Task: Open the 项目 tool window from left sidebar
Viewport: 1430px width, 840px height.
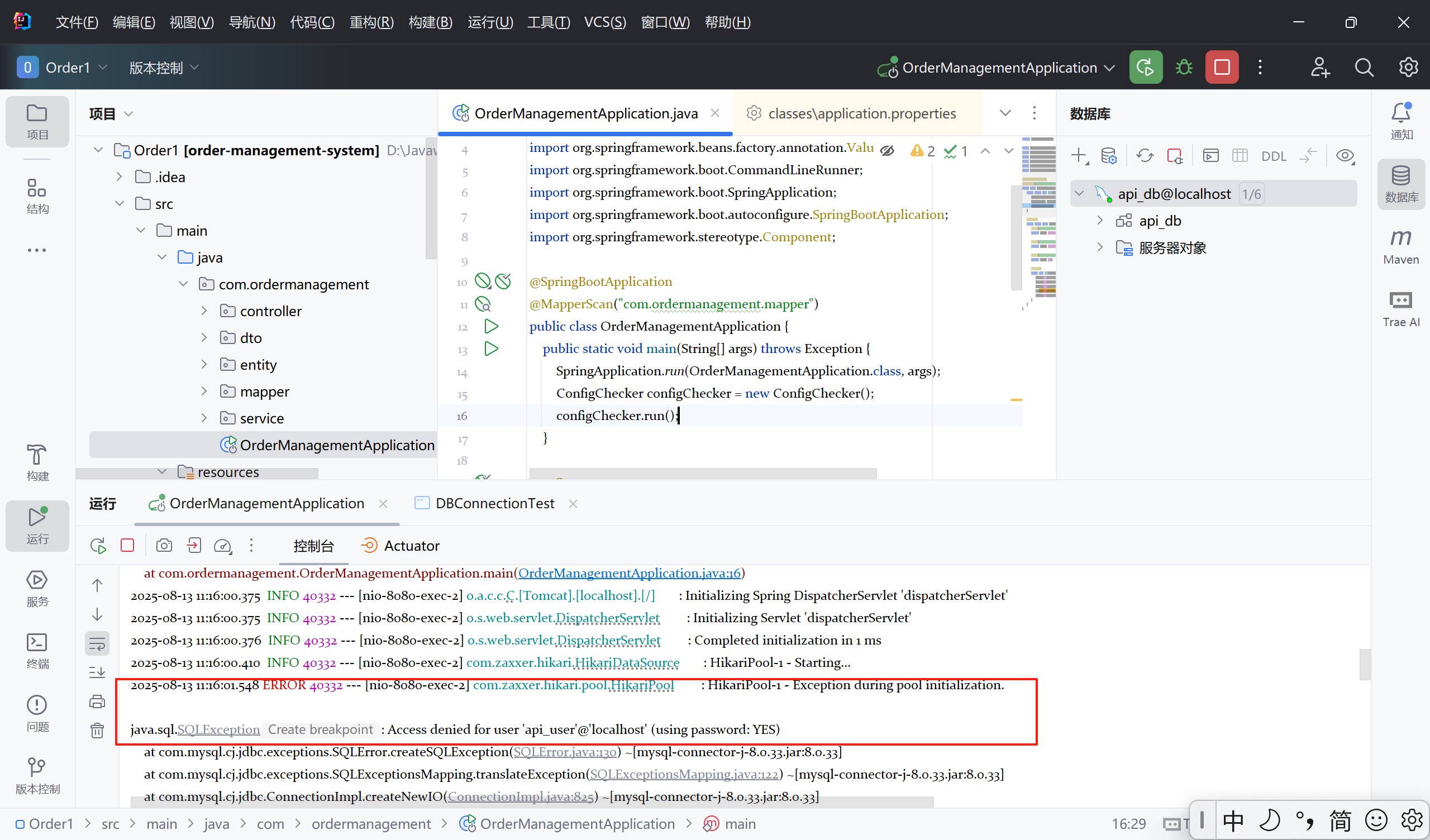Action: [37, 121]
